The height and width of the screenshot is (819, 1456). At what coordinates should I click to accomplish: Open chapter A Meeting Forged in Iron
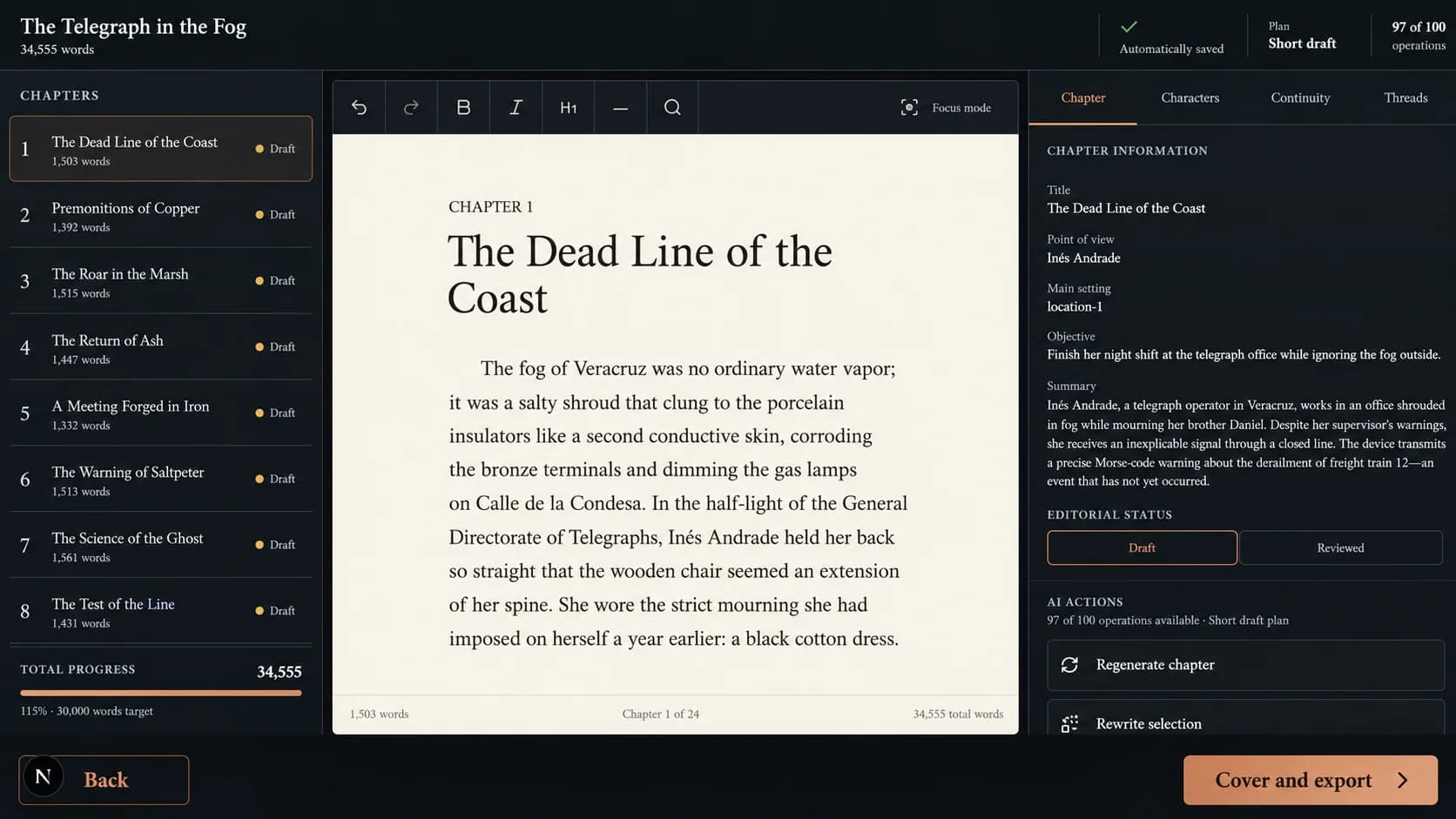tap(161, 413)
